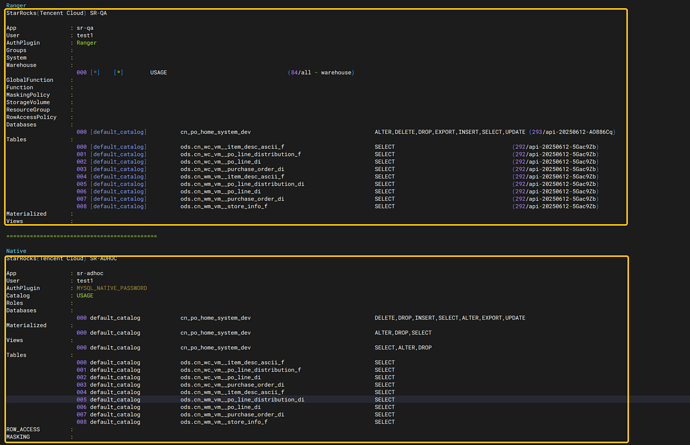Click the ROW_ACCESS label in Native section

[23, 430]
